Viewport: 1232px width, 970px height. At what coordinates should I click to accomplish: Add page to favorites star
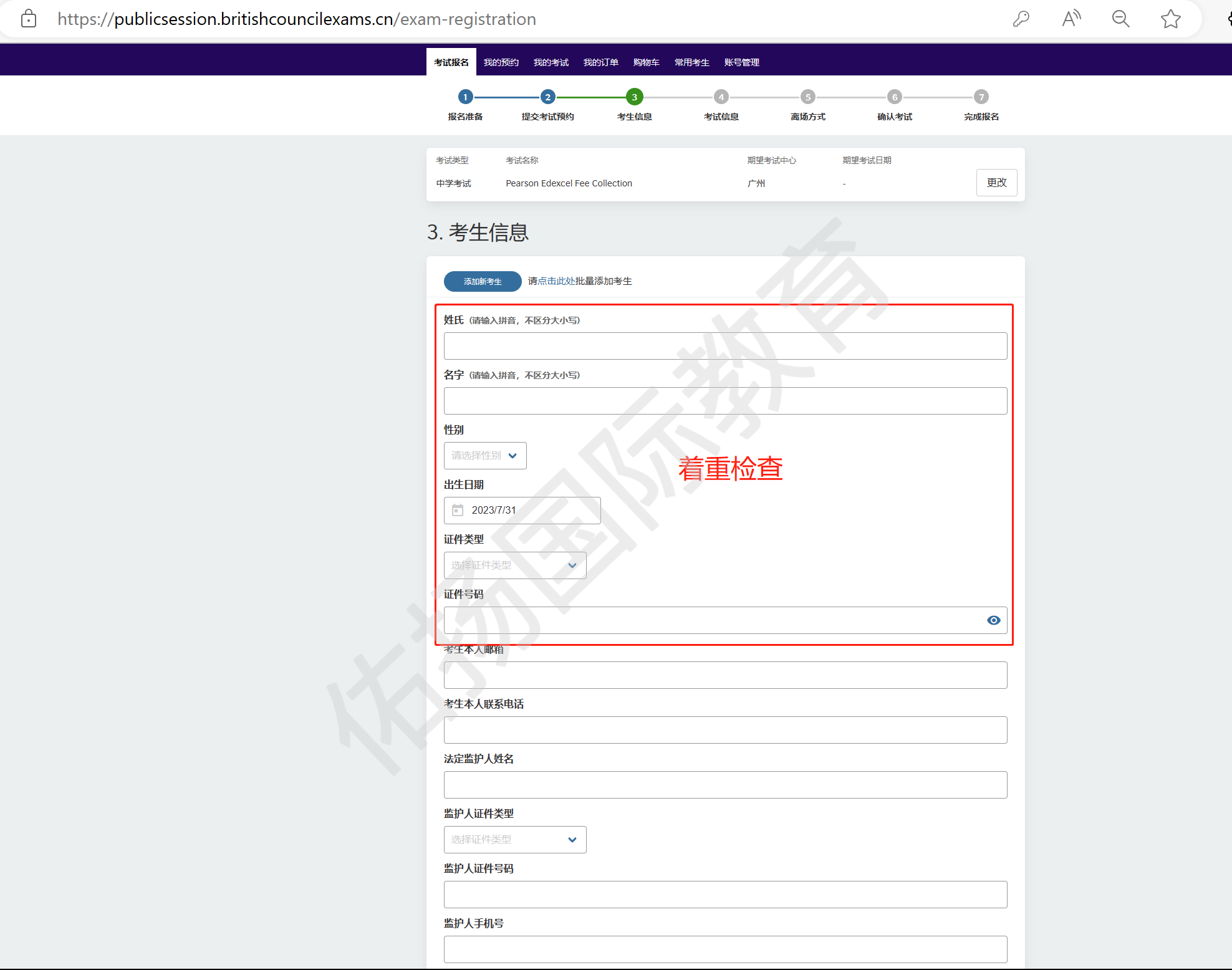point(1170,19)
